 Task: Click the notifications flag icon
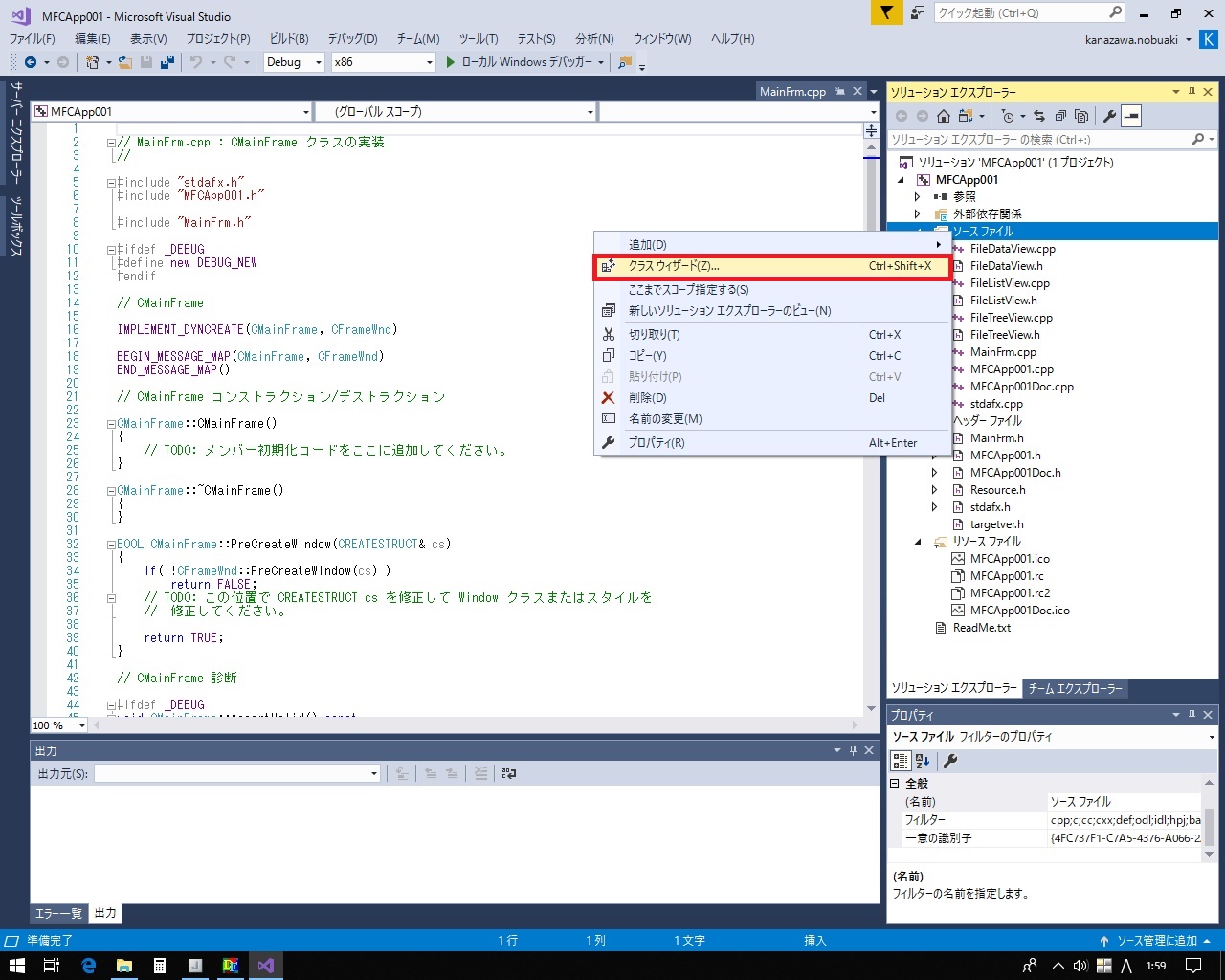point(887,12)
